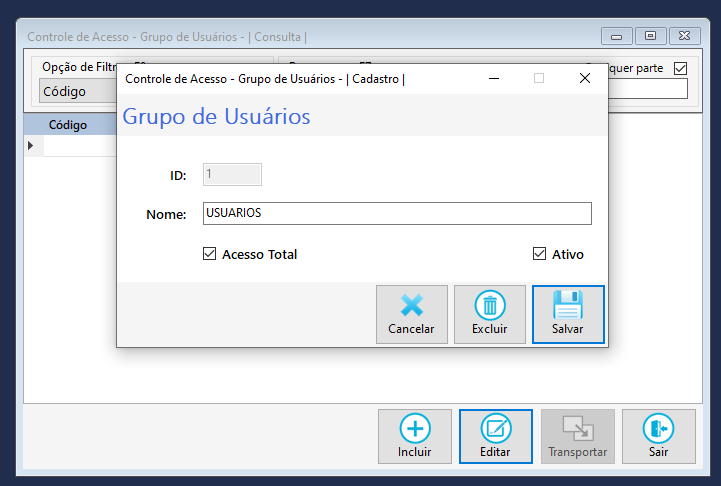Select the grid row indicator arrow
The width and height of the screenshot is (721, 486).
pos(31,146)
